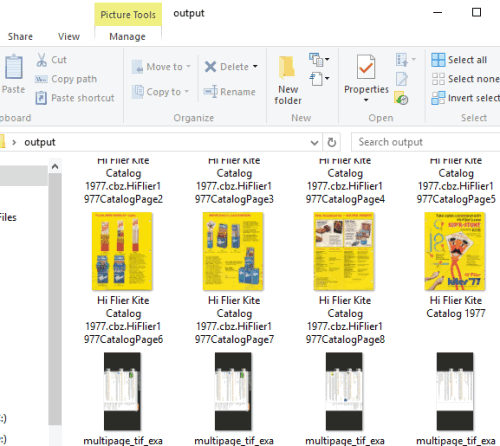Click the New item icon
This screenshot has height=446, width=500.
click(x=315, y=60)
